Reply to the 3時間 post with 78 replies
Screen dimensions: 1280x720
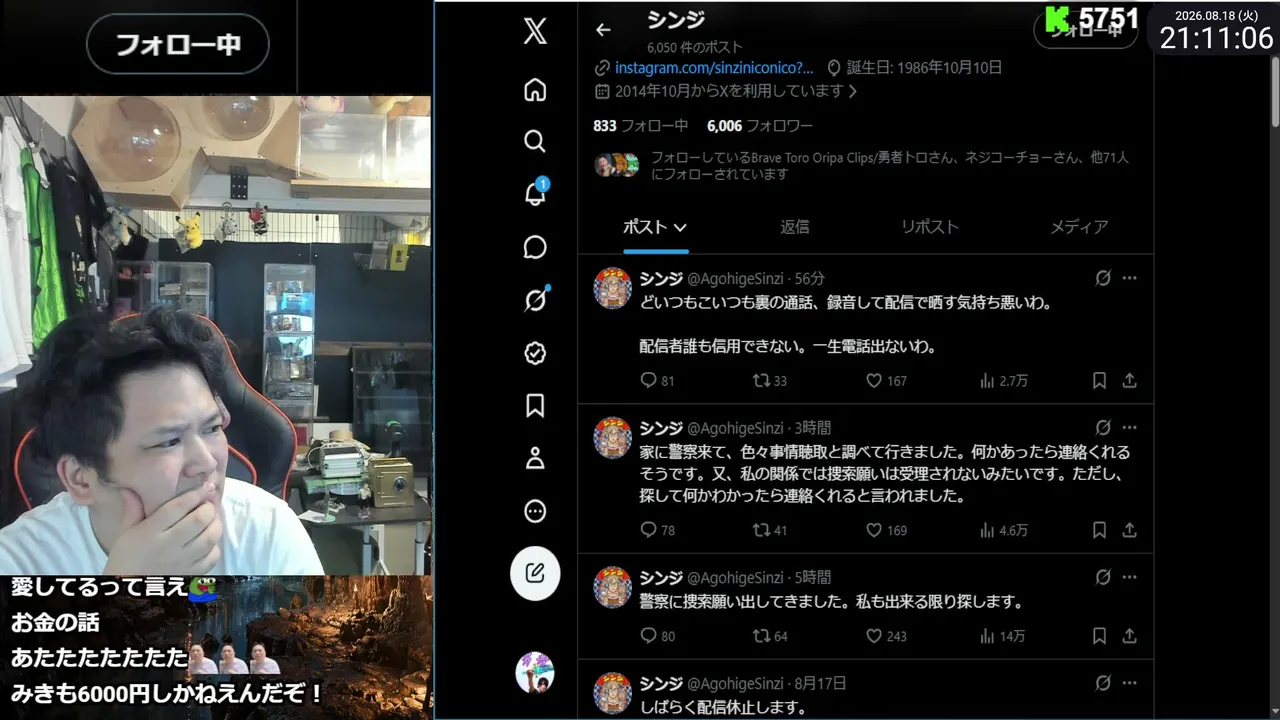[657, 530]
